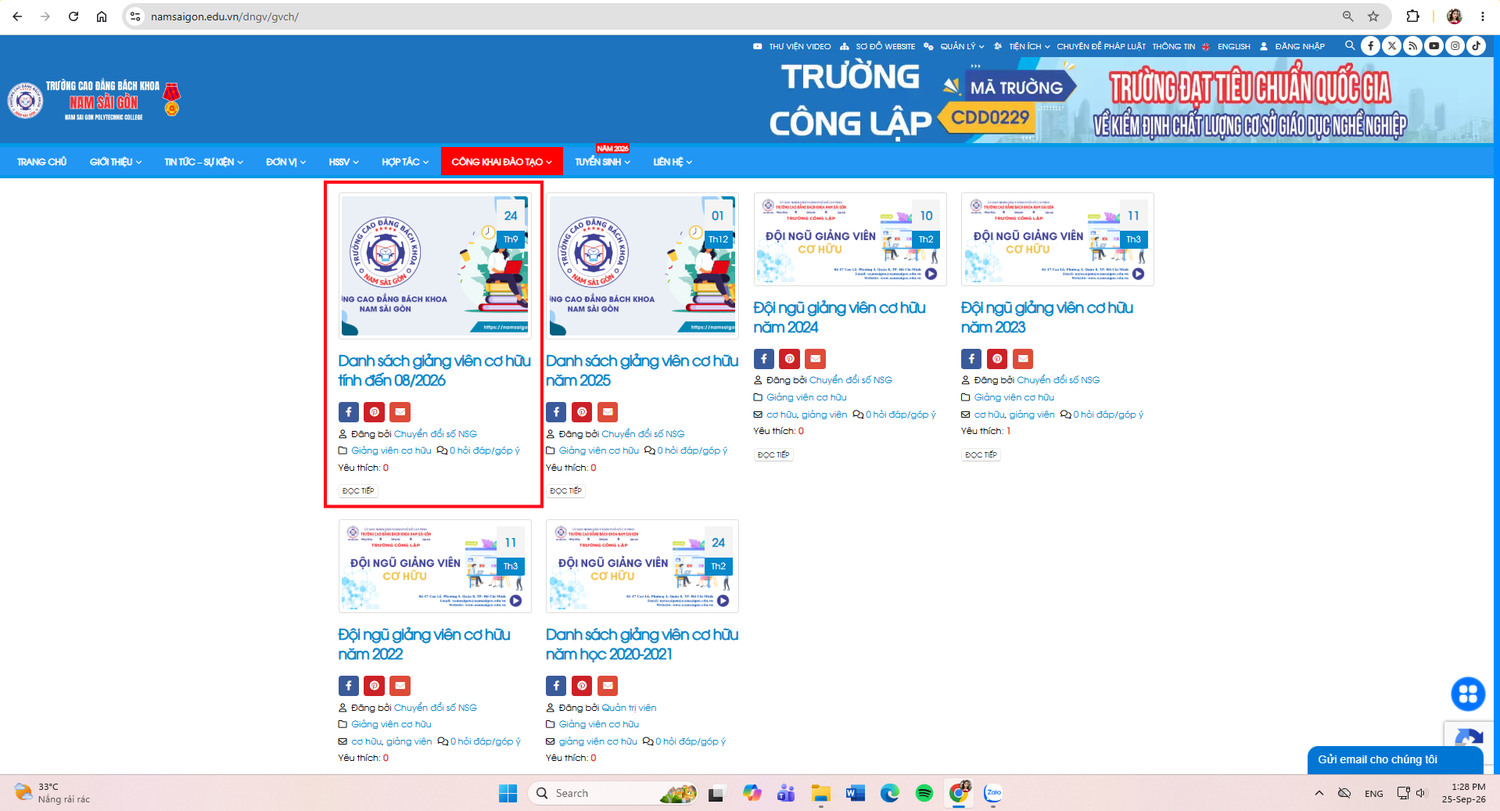Share 'năm 2023' post on Facebook
Screen dimensions: 1500x811
971,358
